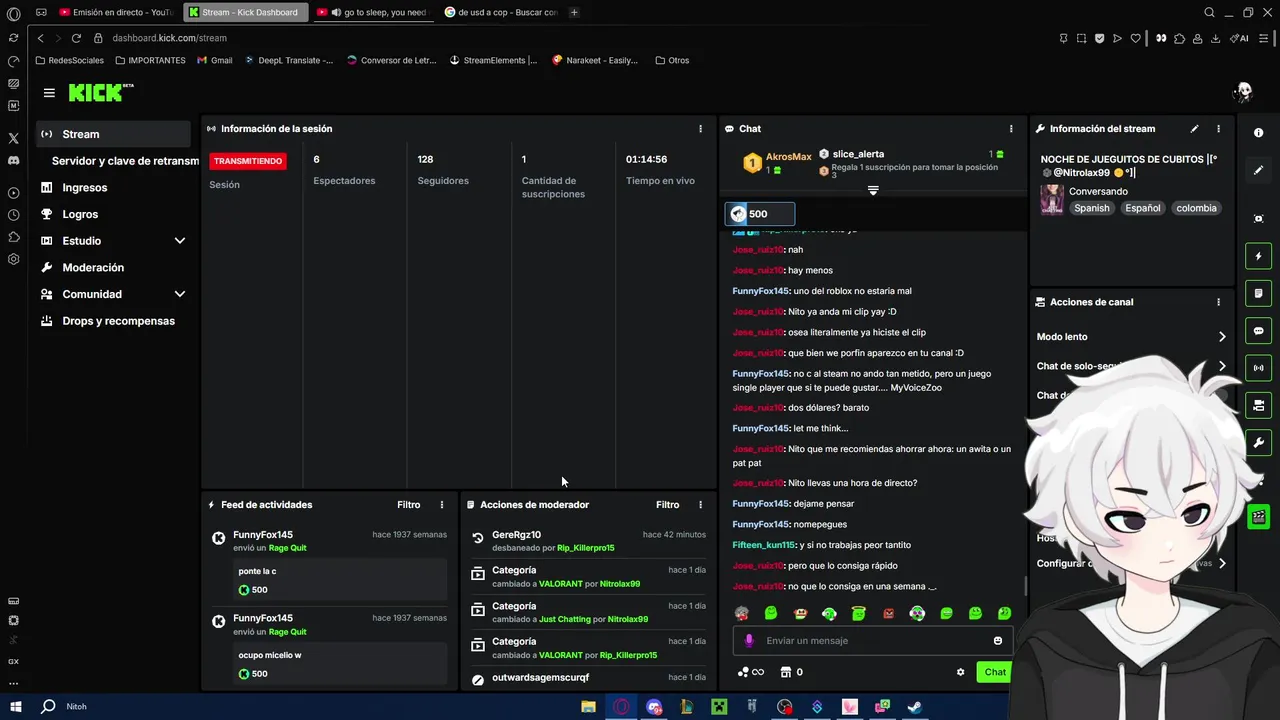Edit stream information with pencil icon

1194,129
